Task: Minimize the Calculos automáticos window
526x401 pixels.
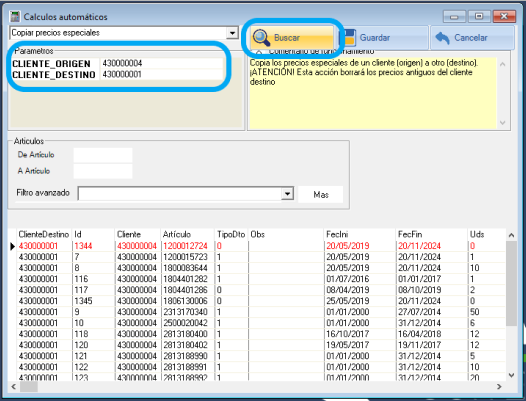Action: [454, 16]
